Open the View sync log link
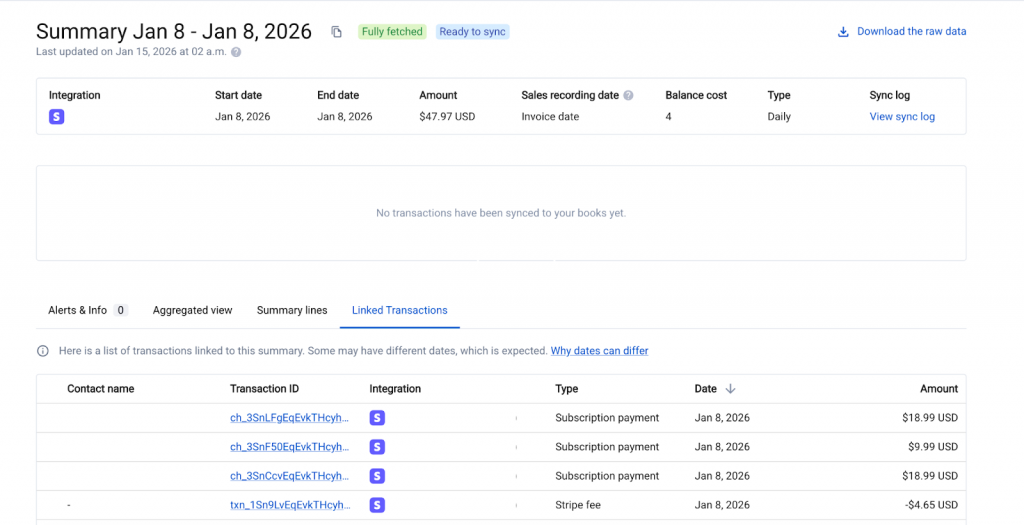Screen dimensions: 1024x525 (902, 117)
